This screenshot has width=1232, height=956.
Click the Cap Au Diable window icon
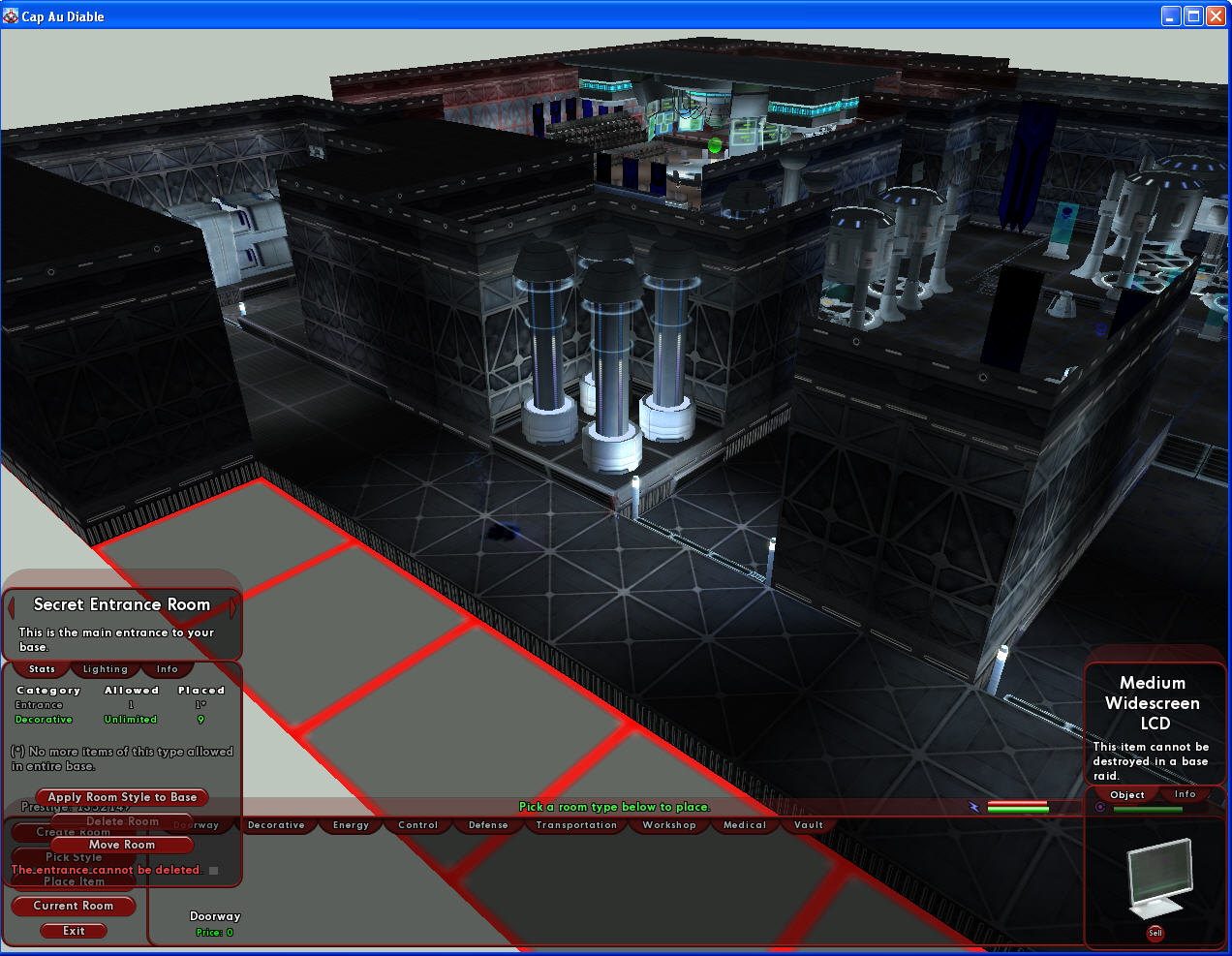point(11,15)
